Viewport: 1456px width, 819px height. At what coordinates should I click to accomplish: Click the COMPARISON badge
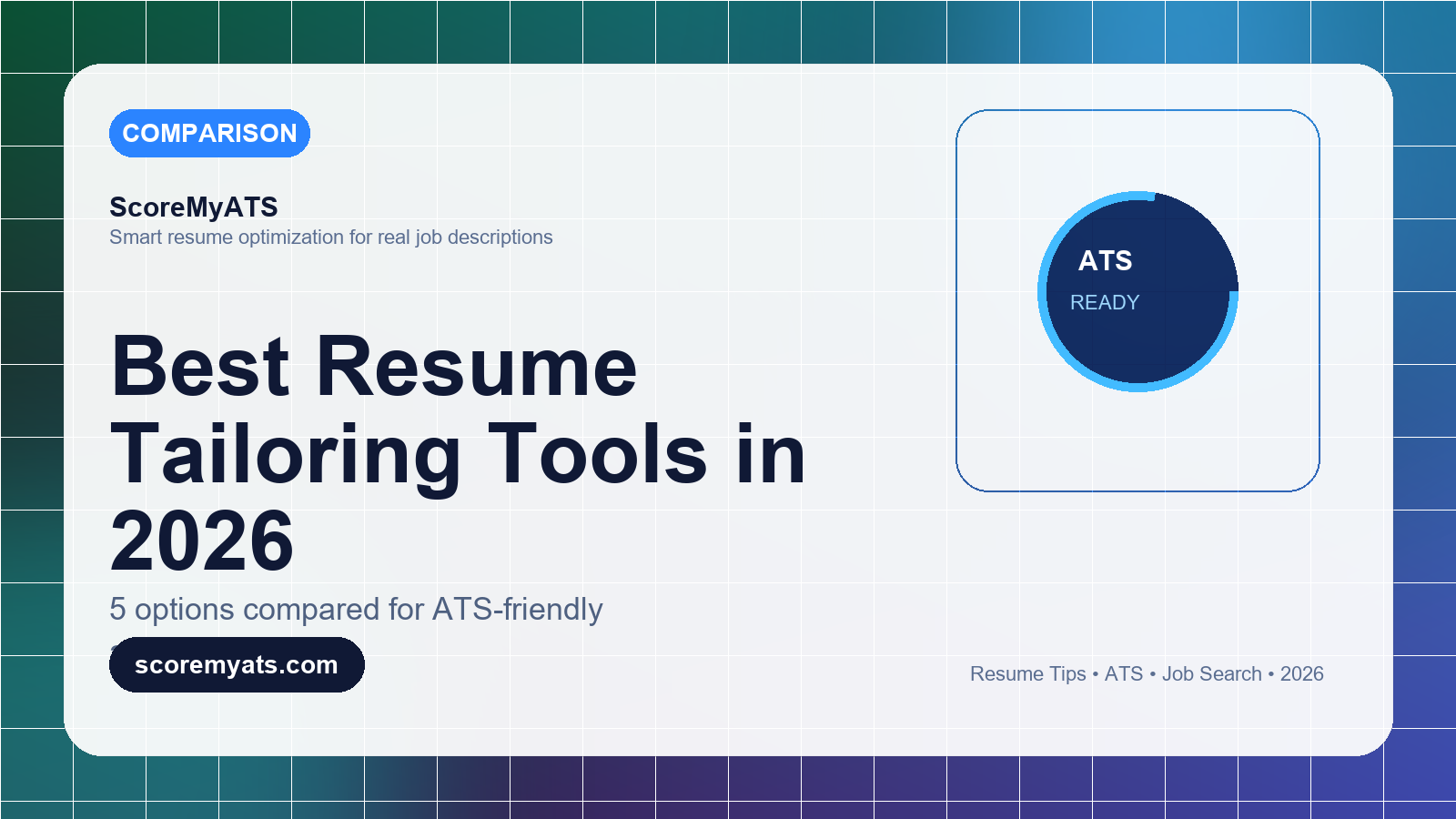click(x=209, y=133)
